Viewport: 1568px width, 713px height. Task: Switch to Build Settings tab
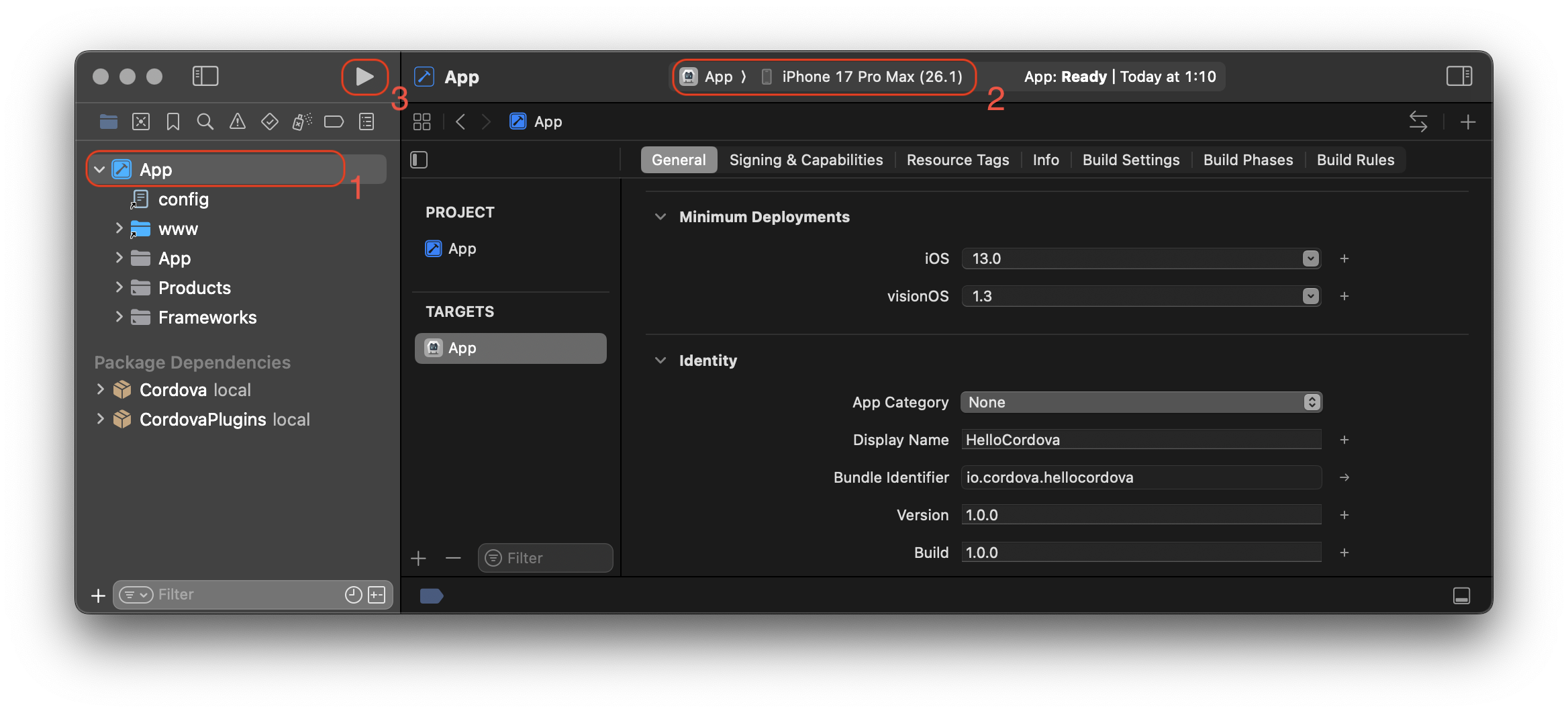[1130, 160]
